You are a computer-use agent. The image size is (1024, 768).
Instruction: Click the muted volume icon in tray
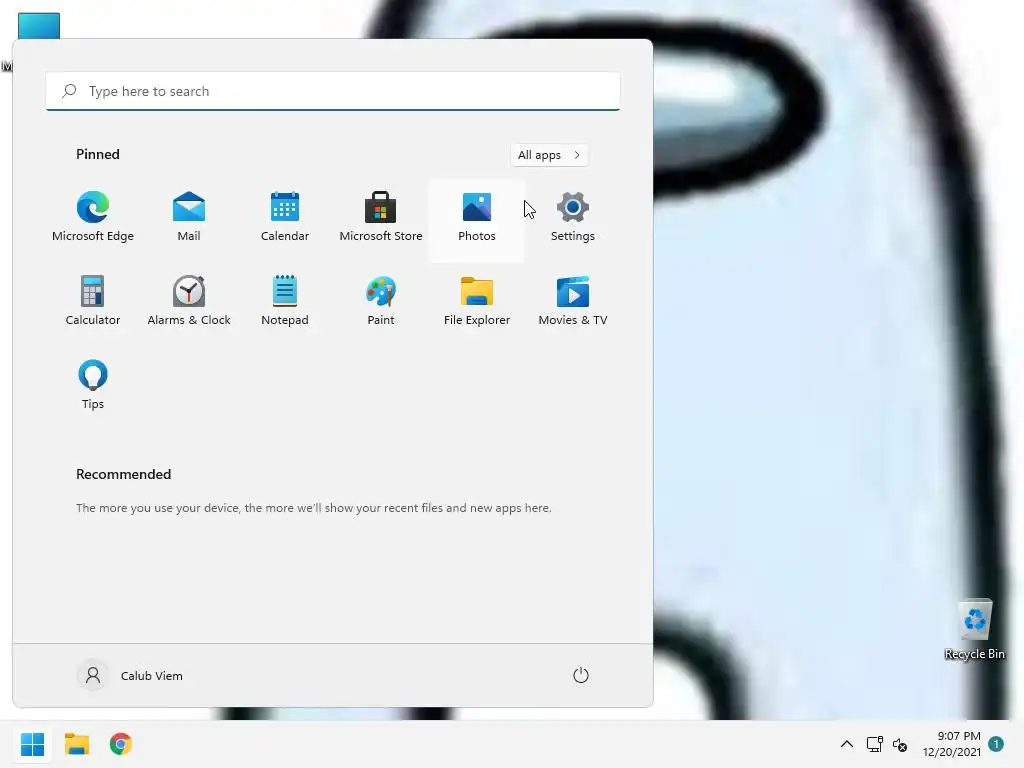click(900, 744)
